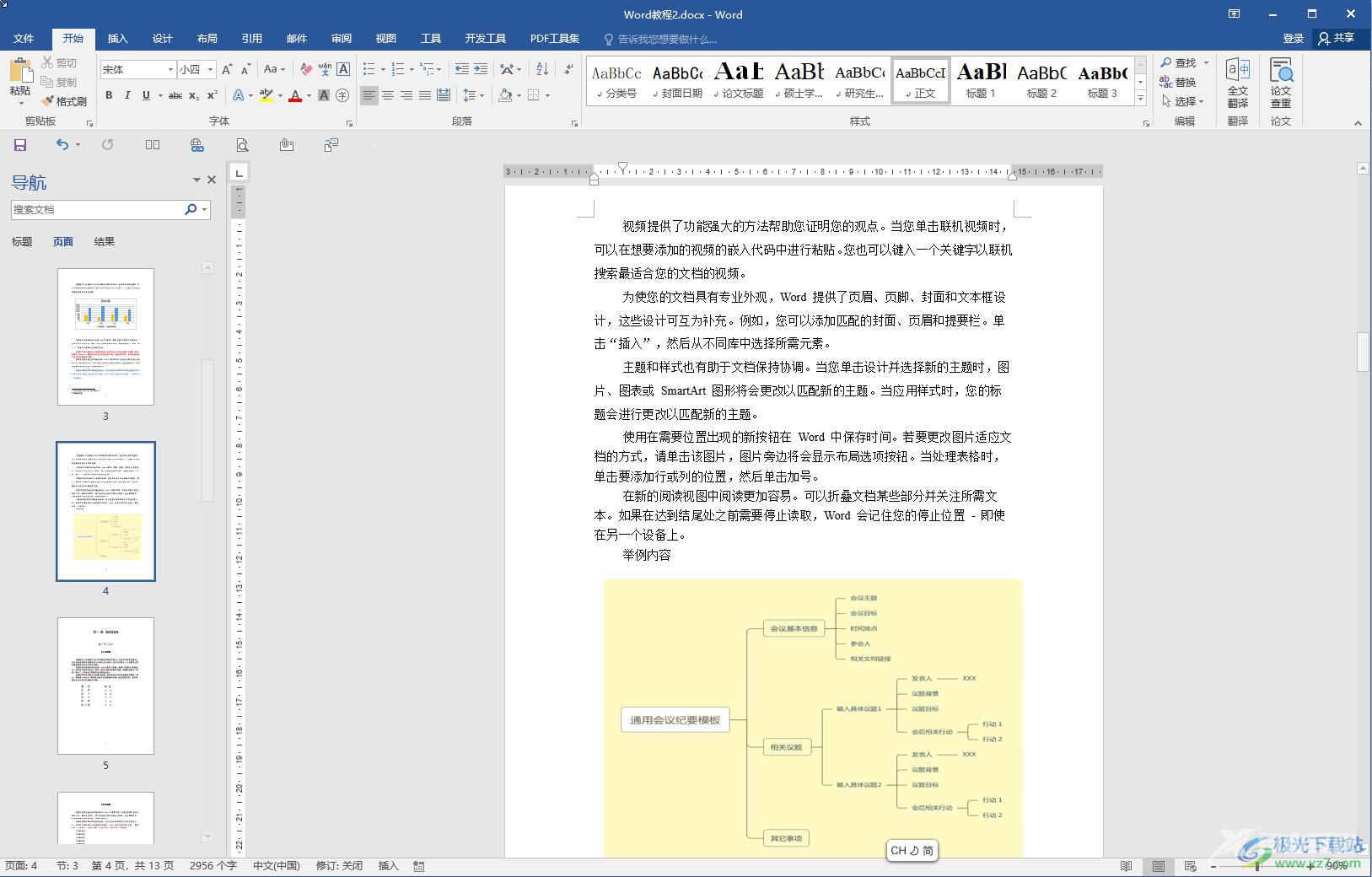Screen dimensions: 1372x877
Task: Open print preview from quick access toolbar
Action: pos(242,145)
